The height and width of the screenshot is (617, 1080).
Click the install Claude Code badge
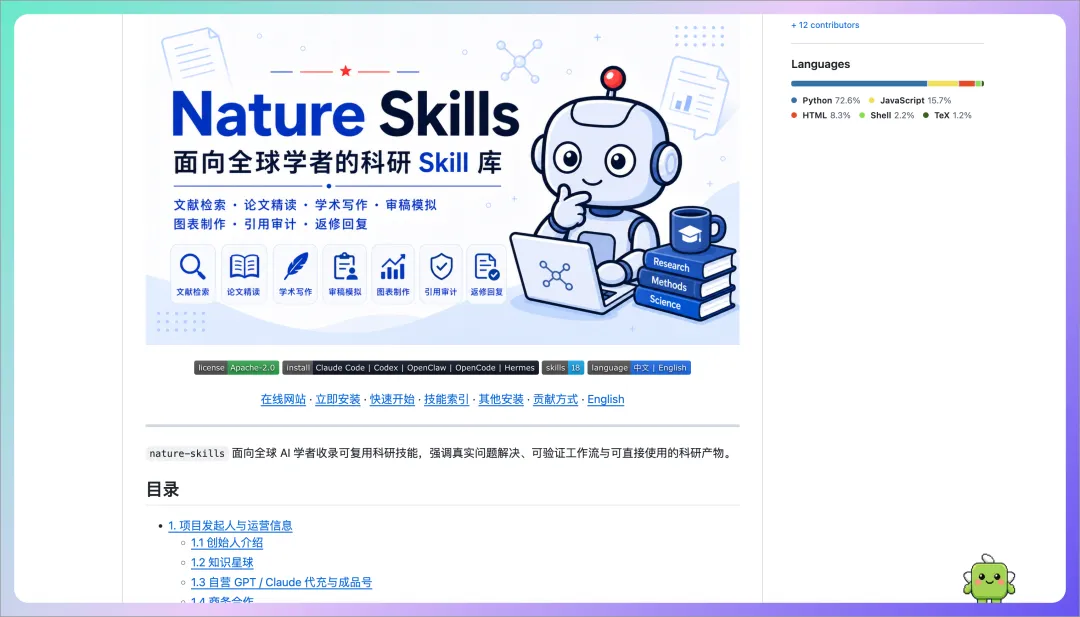pyautogui.click(x=411, y=368)
